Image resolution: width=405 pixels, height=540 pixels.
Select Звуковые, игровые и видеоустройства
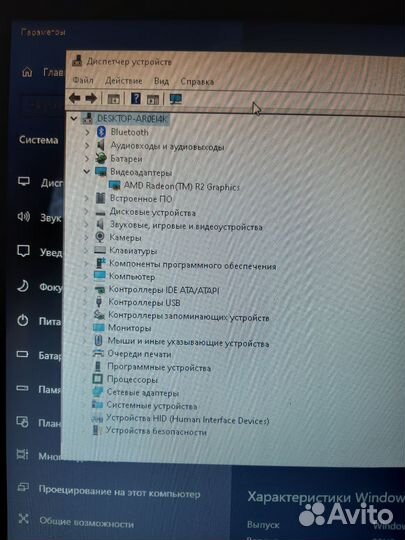click(186, 226)
